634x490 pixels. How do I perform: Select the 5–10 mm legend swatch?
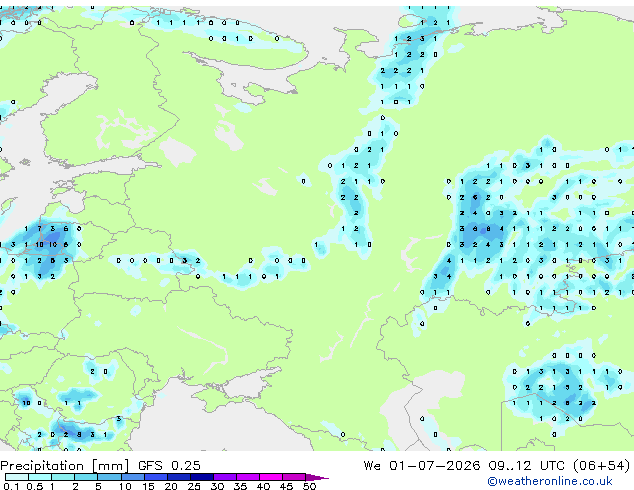coord(109,477)
